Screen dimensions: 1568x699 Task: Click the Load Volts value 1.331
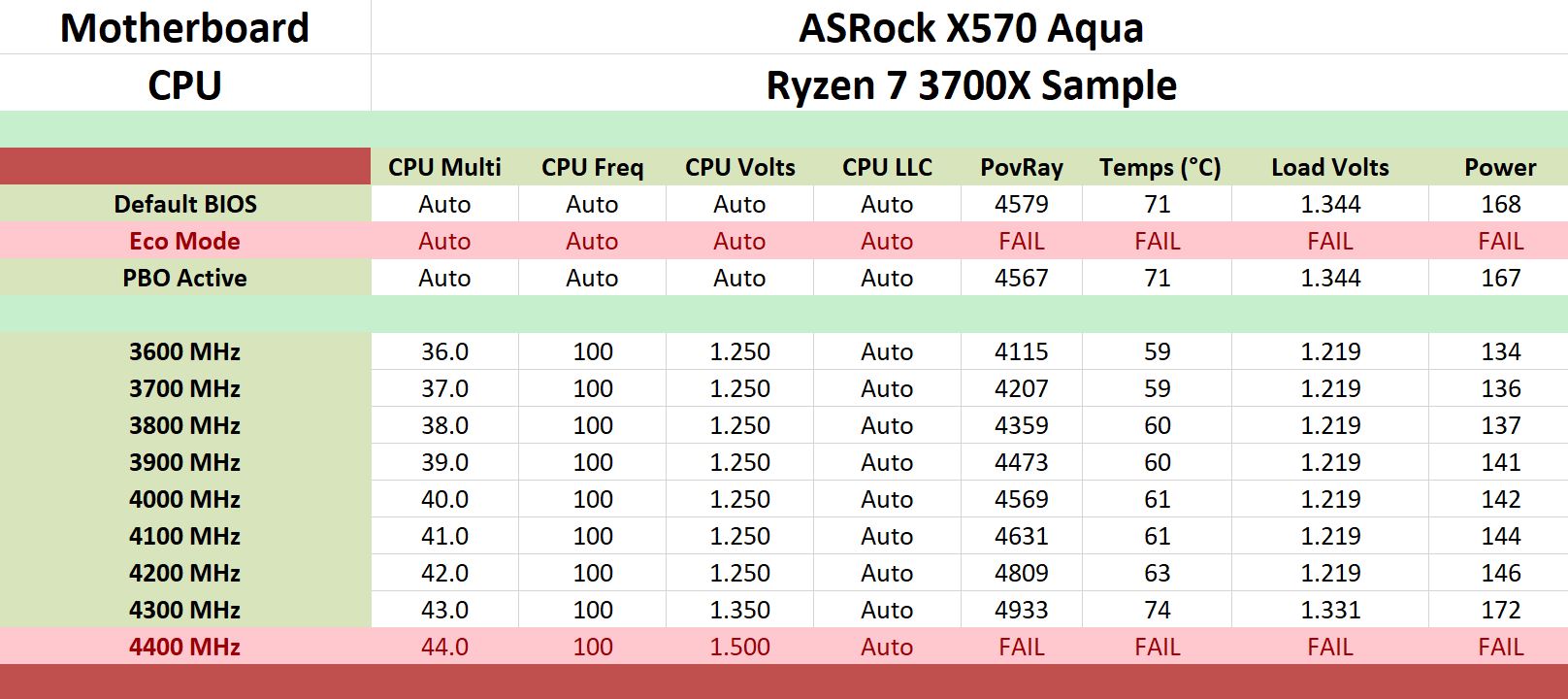pyautogui.click(x=1330, y=610)
